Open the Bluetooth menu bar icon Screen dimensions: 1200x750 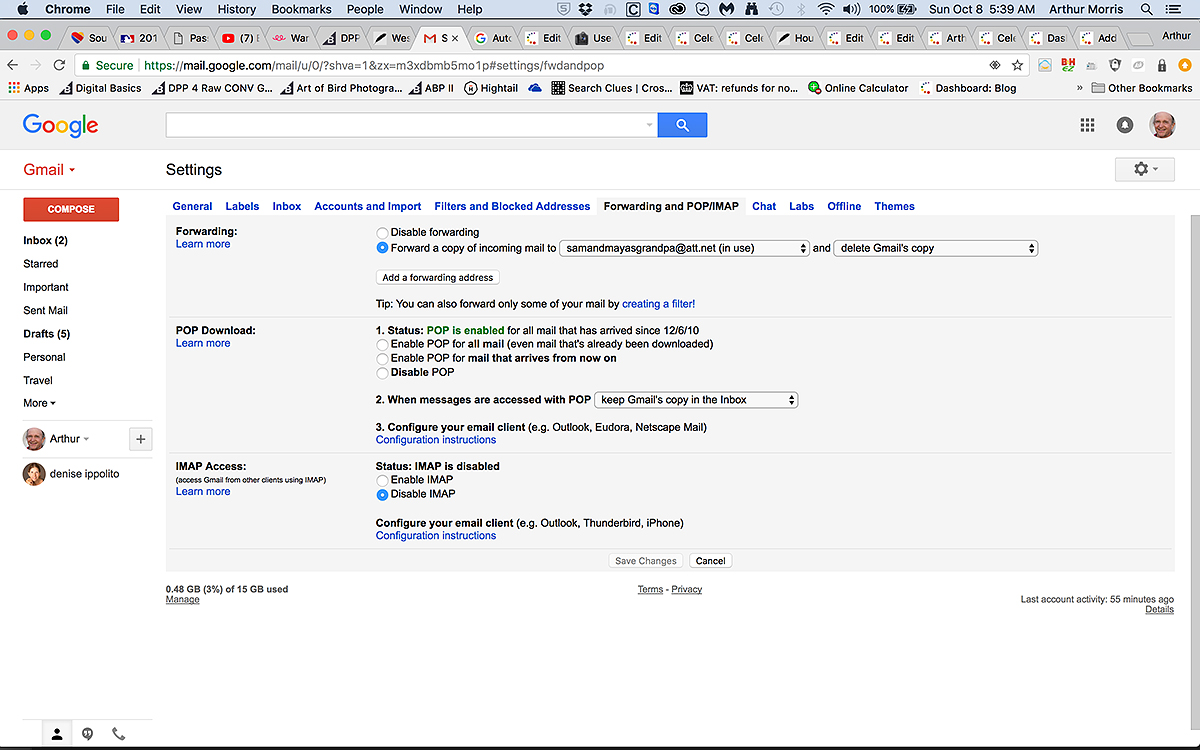pyautogui.click(x=802, y=9)
